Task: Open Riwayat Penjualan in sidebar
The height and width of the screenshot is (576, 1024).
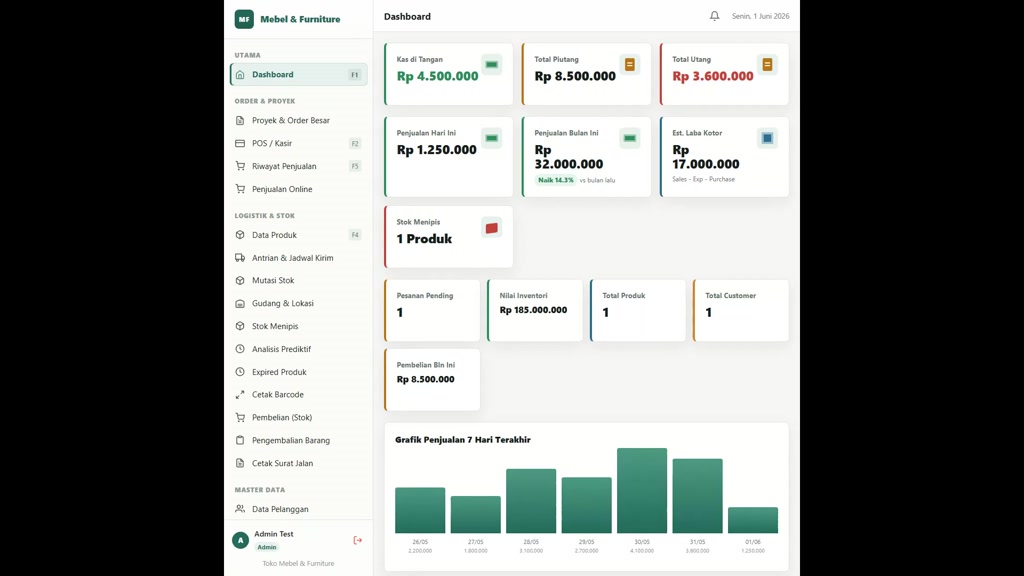Action: [x=298, y=166]
